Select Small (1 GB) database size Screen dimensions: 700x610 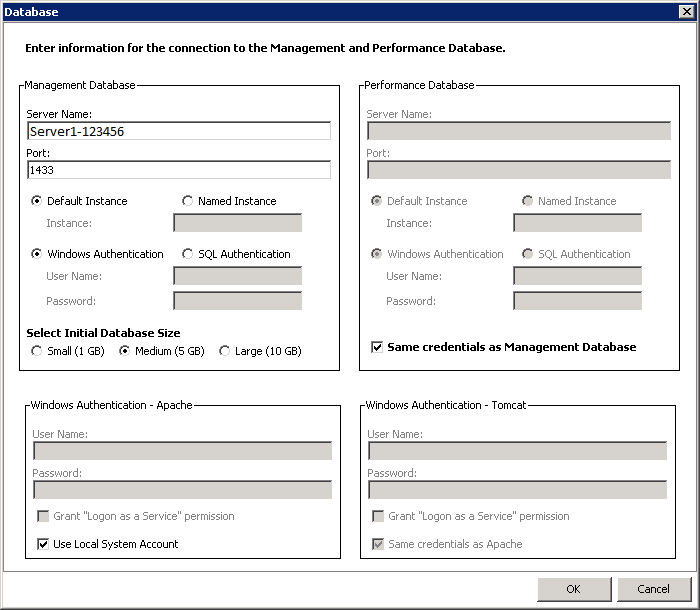[x=37, y=351]
